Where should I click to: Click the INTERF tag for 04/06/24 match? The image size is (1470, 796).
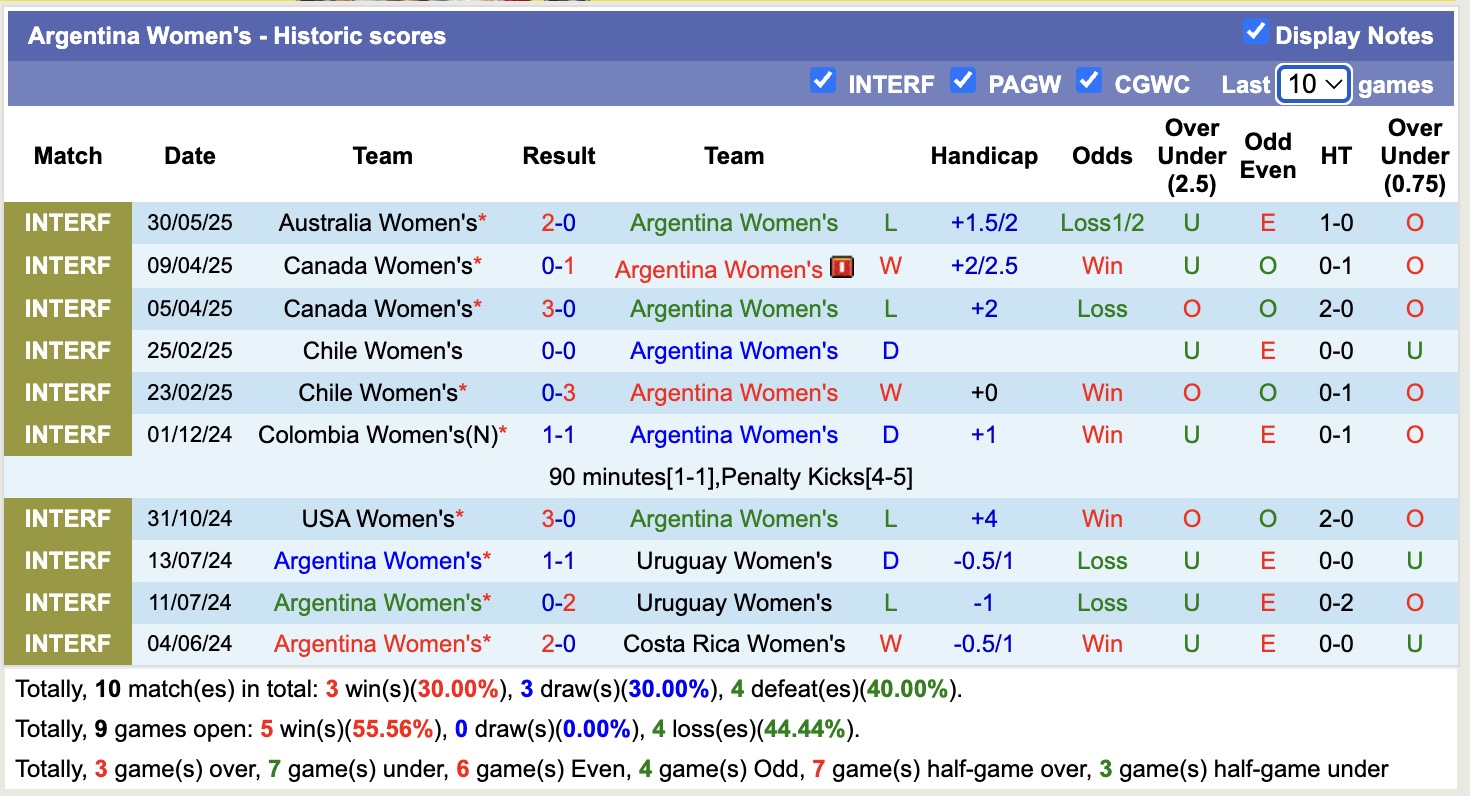tap(68, 644)
